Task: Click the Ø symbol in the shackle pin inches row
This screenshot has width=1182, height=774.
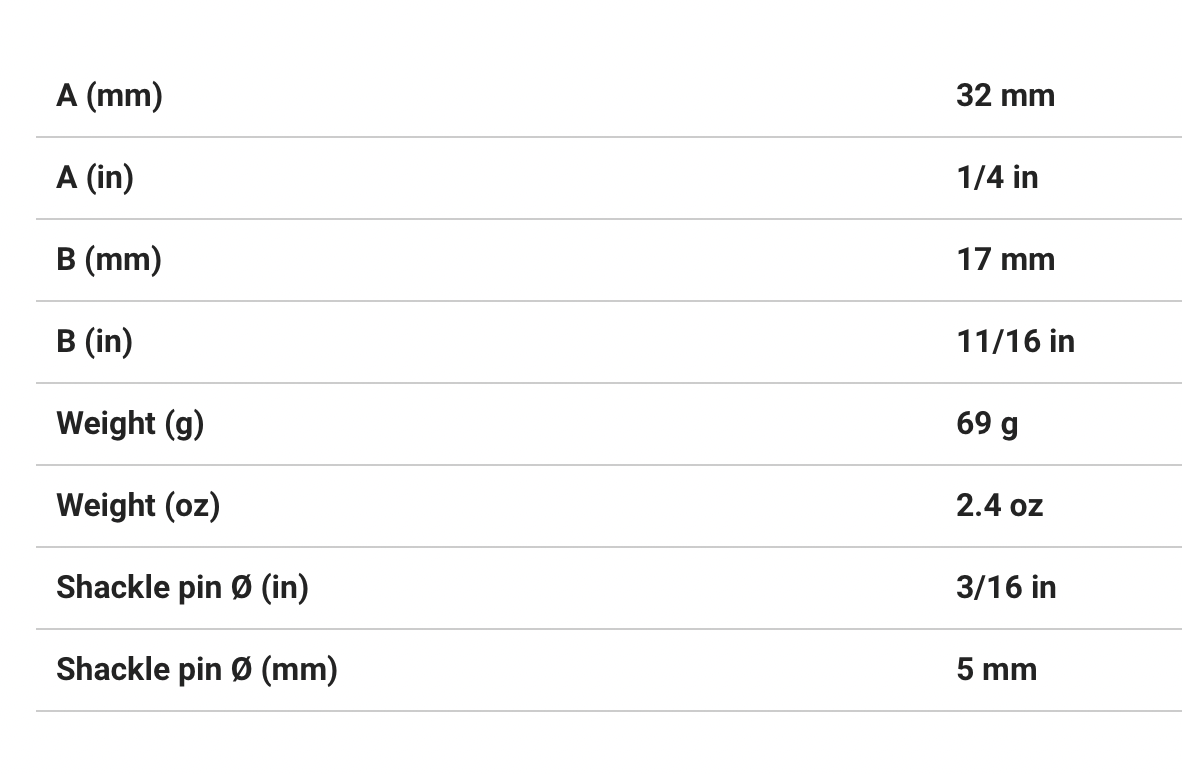Action: pos(241,588)
